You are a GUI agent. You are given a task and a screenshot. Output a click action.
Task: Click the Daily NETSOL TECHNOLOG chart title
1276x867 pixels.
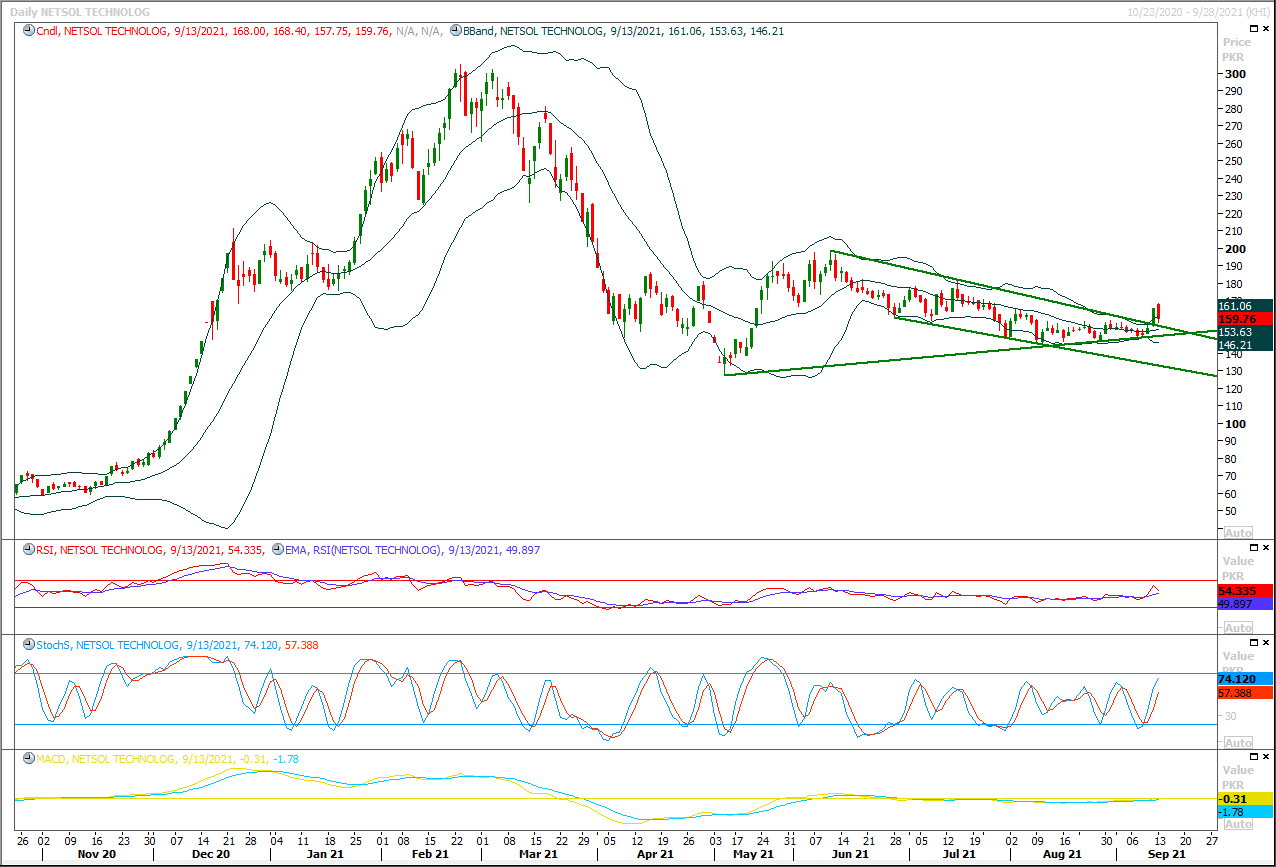[x=78, y=11]
